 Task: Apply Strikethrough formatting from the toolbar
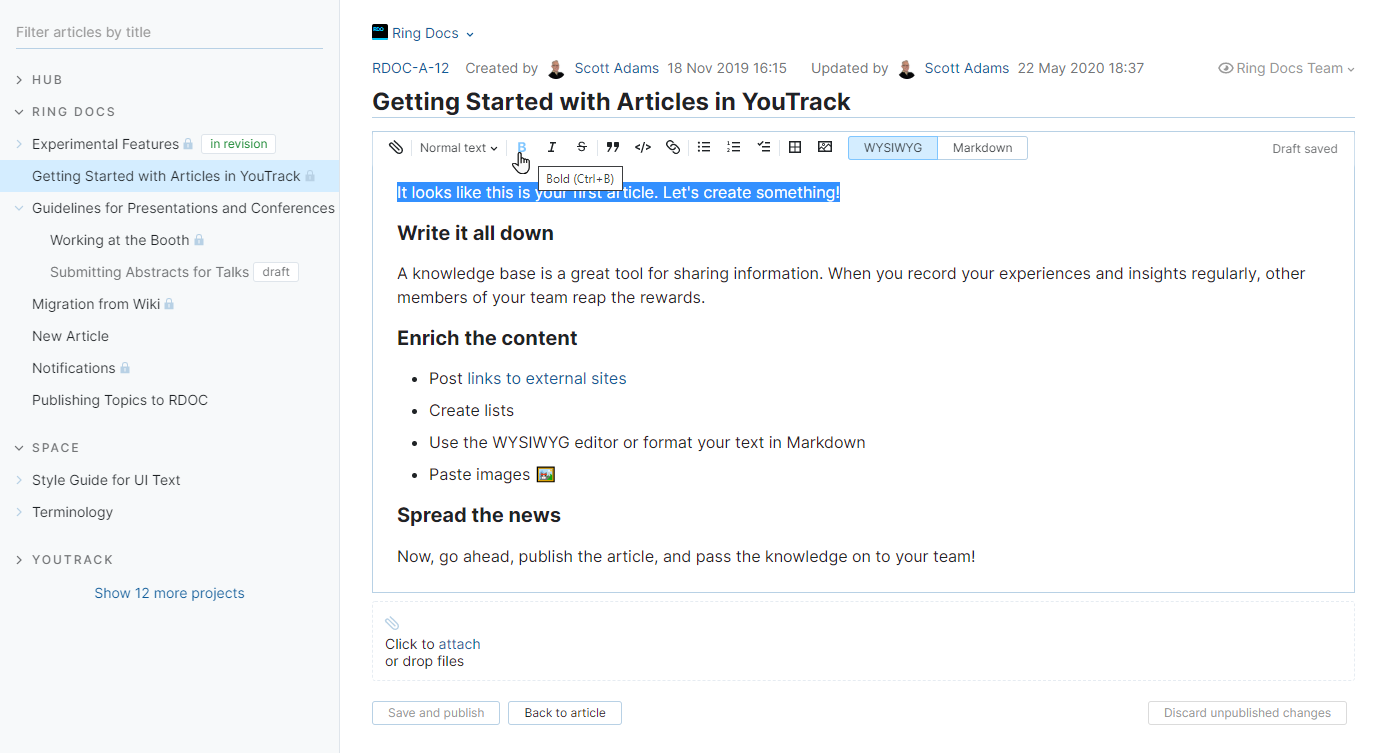click(x=582, y=148)
